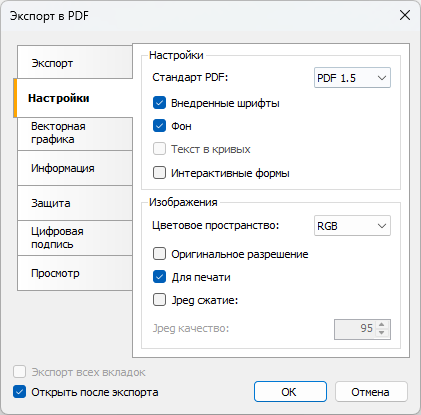Image resolution: width=421 pixels, height=415 pixels.
Task: Open the Цветовое пространство RGB dropdown
Action: 352,226
